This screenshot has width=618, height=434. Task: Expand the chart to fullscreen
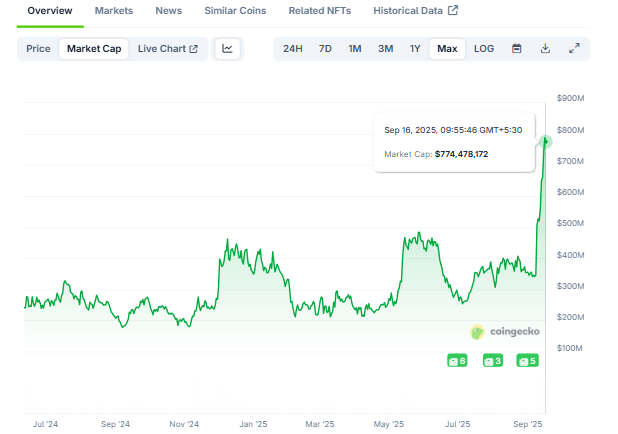click(574, 48)
